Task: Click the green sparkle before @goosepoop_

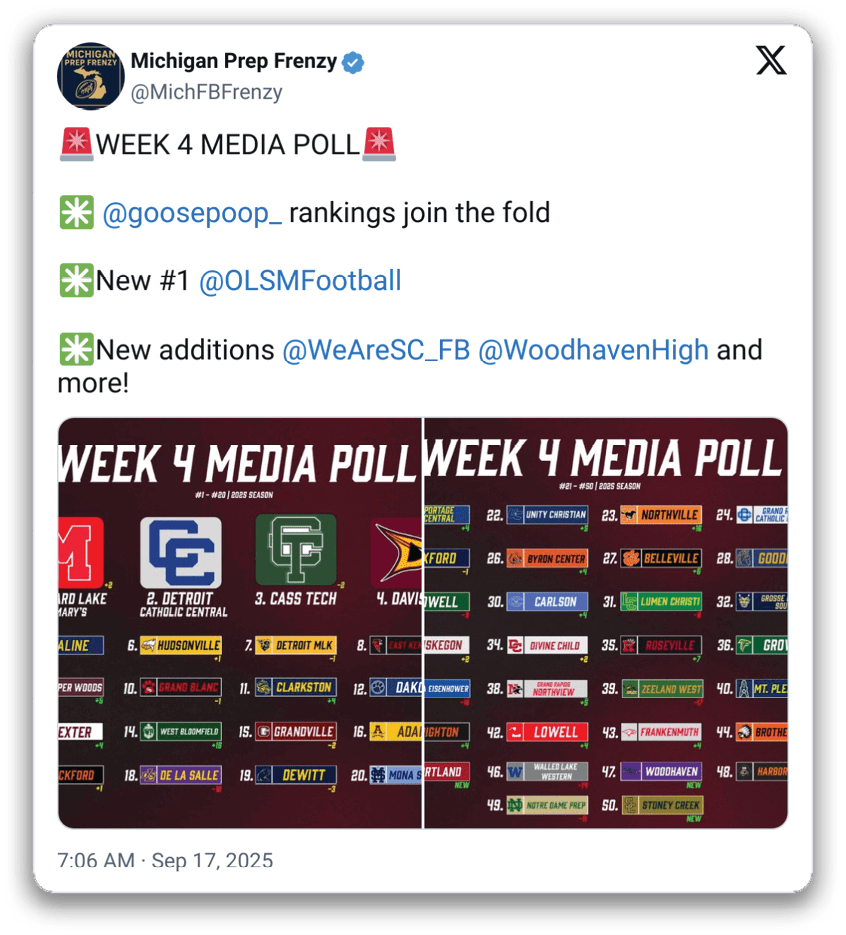Action: pyautogui.click(x=76, y=212)
